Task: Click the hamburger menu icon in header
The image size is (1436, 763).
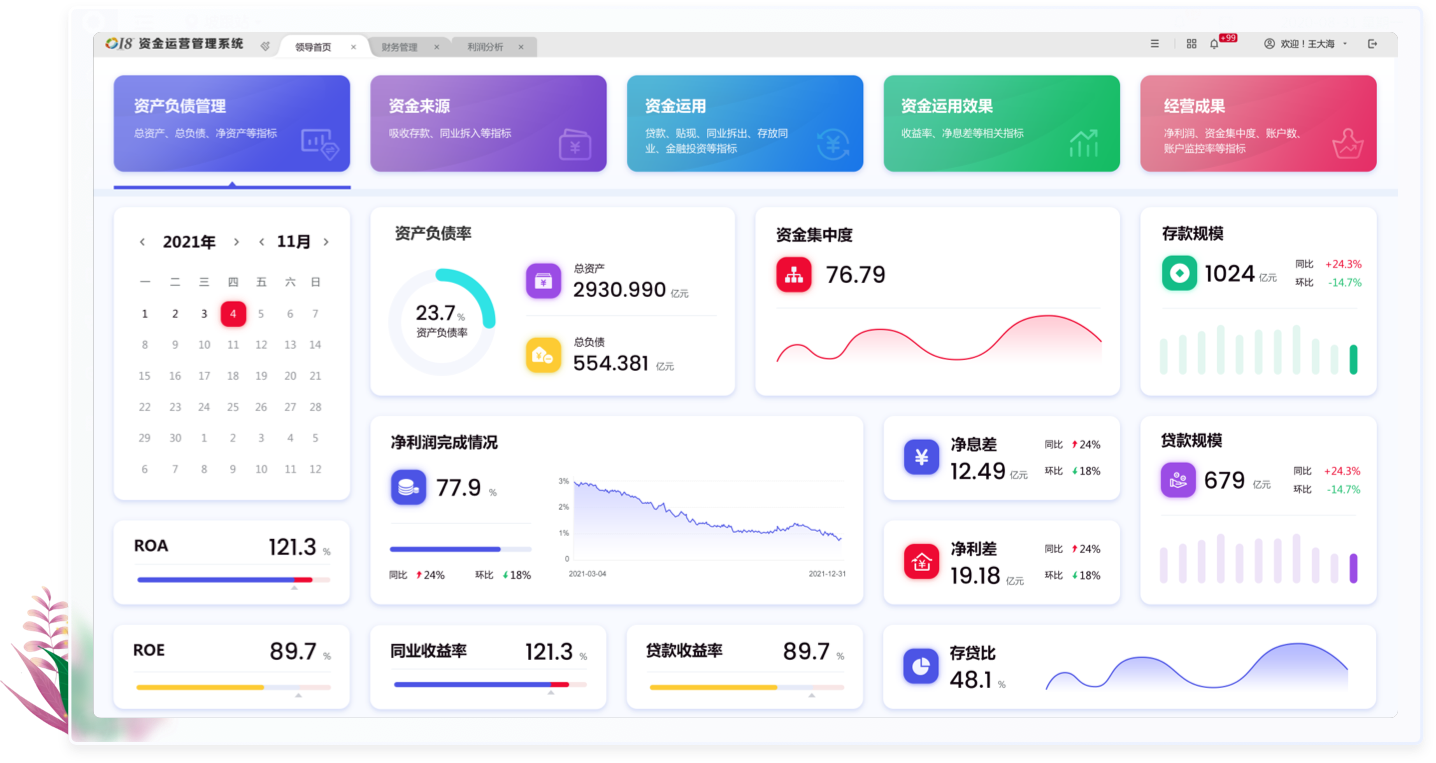Action: 1155,44
